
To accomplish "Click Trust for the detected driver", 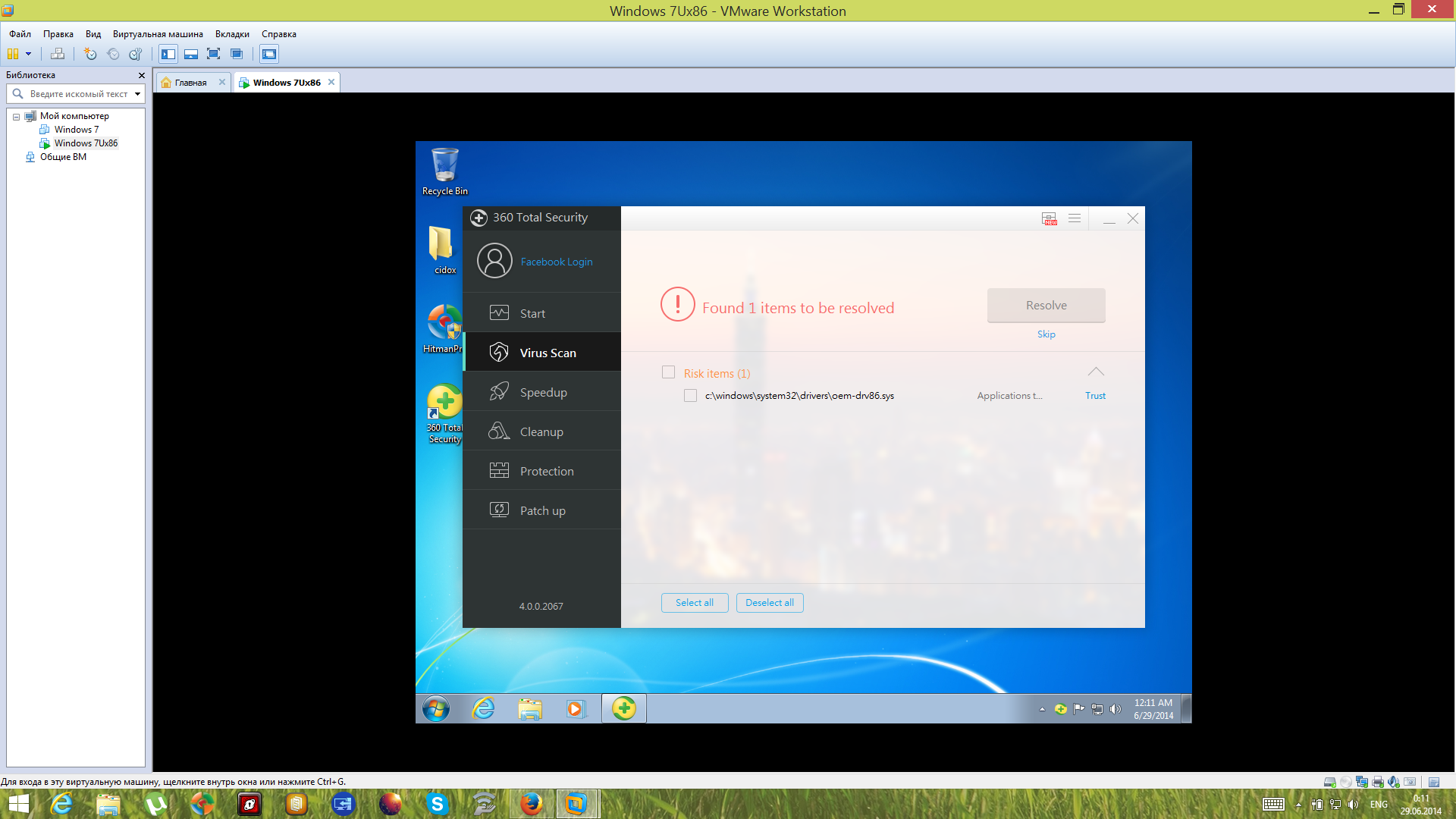I will [1095, 396].
